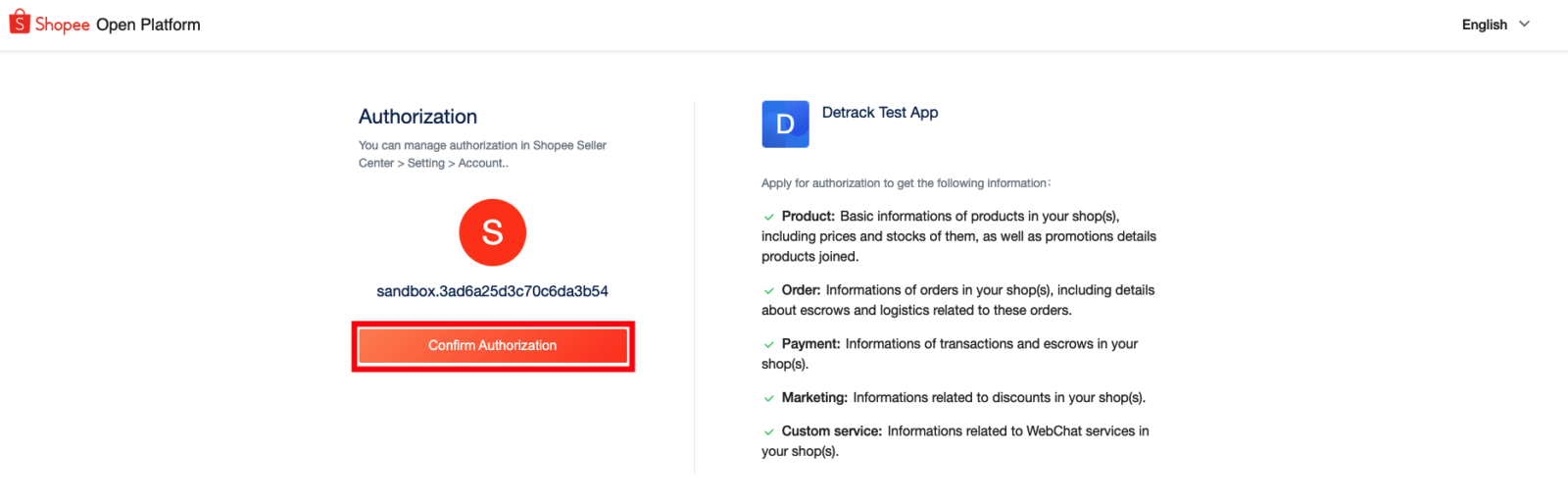Click the checkmark next to Product
Image resolution: width=1568 pixels, height=502 pixels.
pyautogui.click(x=769, y=218)
